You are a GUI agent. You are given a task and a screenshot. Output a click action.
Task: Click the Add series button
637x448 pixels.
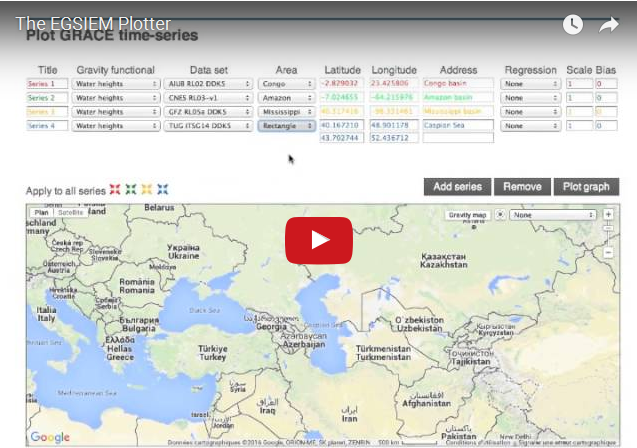click(x=457, y=187)
